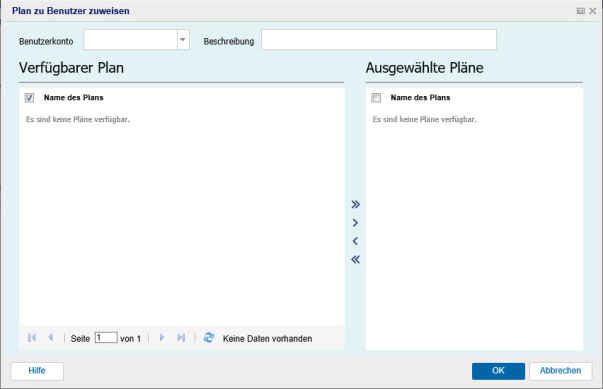This screenshot has height=389, width=603.
Task: Click the Beschreibung label
Action: (229, 41)
